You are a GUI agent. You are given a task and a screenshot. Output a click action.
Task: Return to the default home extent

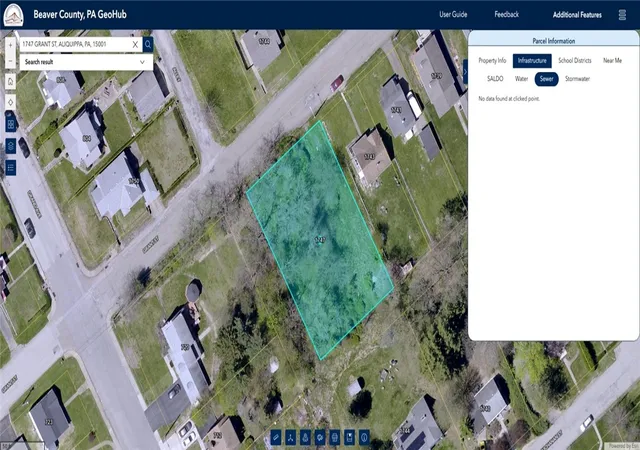(11, 82)
